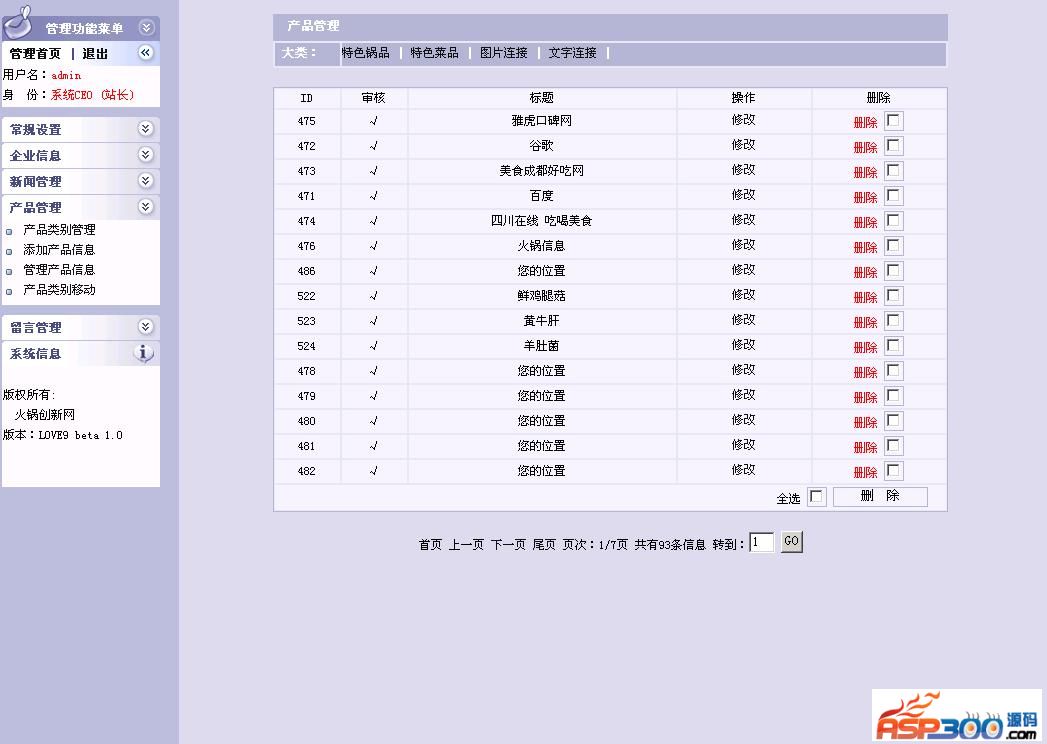Click ID cell 479

pyautogui.click(x=306, y=396)
